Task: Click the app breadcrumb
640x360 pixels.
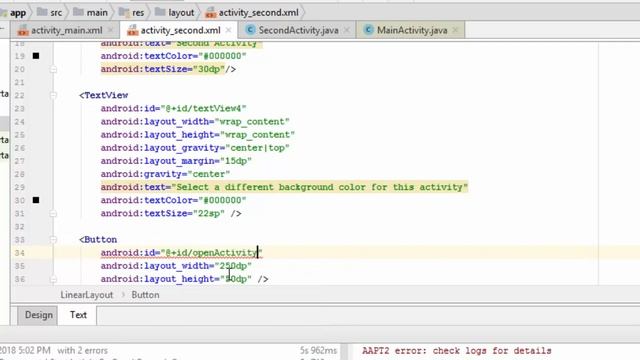Action: coord(18,13)
